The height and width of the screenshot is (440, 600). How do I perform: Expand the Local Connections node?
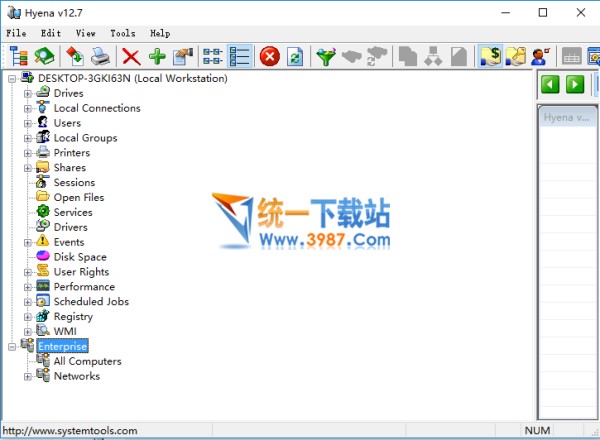click(x=28, y=109)
